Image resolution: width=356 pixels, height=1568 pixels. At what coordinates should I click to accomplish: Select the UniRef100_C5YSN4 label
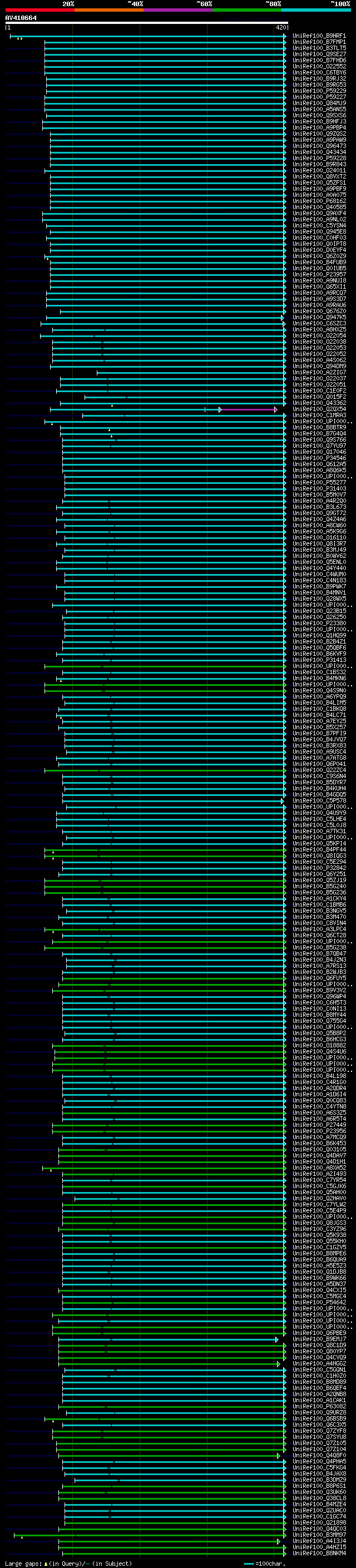click(x=319, y=225)
